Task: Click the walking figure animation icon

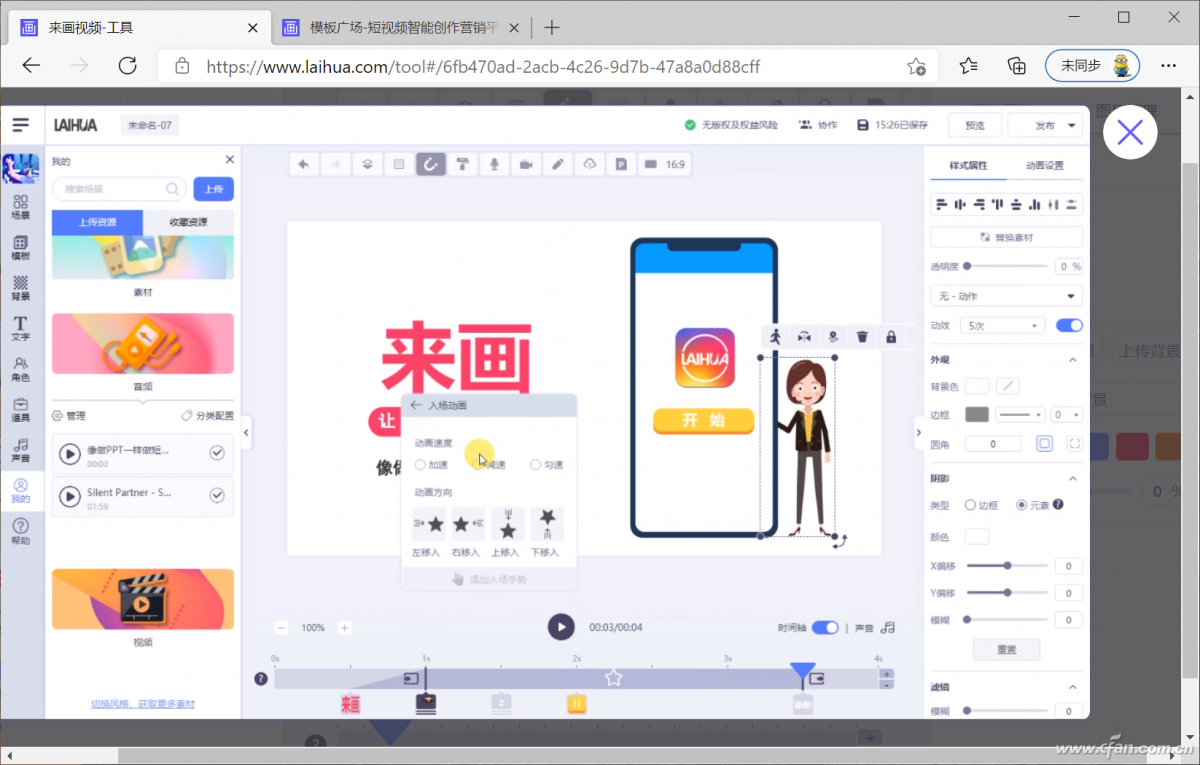Action: [x=775, y=337]
